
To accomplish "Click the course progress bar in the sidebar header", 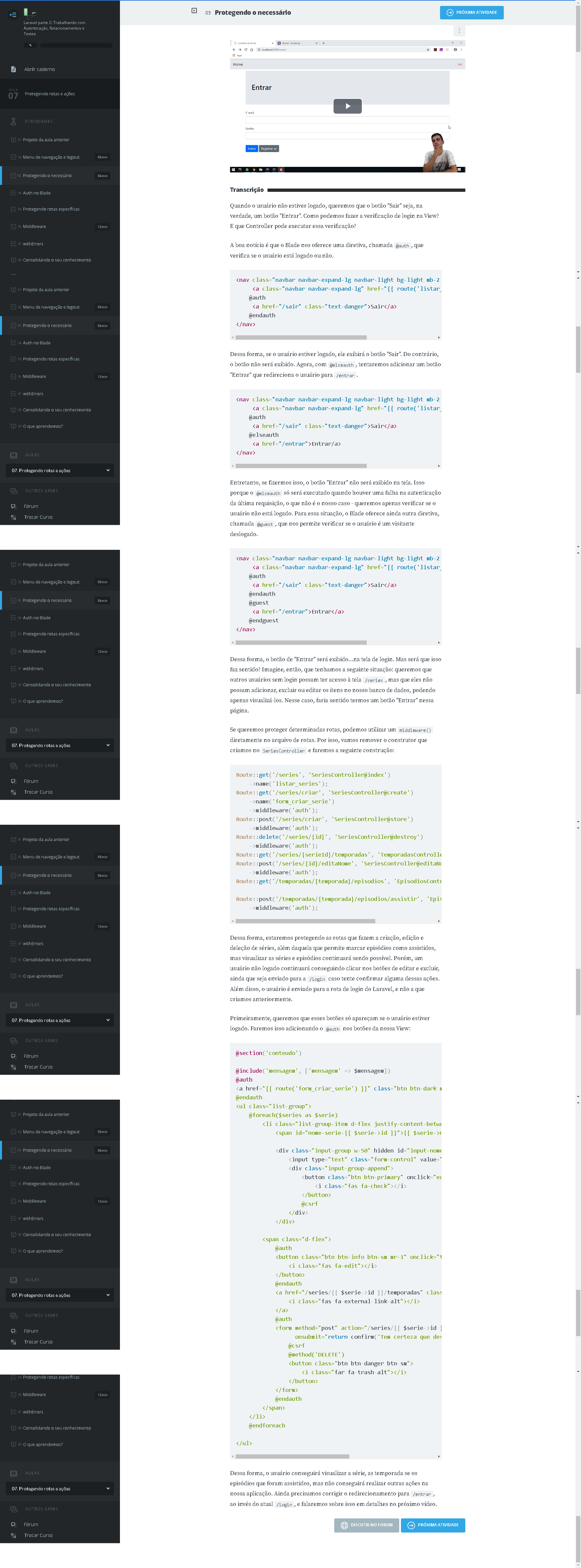I will [x=76, y=46].
